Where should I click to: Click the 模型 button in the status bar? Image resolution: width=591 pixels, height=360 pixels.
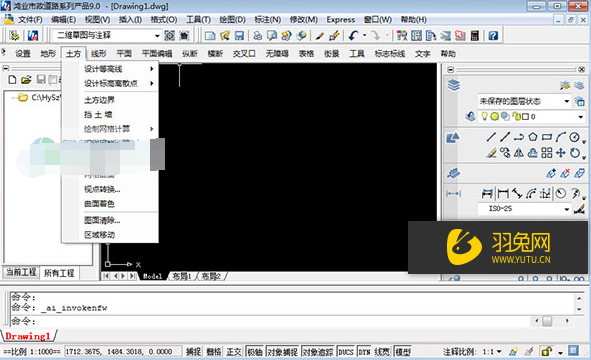click(403, 352)
